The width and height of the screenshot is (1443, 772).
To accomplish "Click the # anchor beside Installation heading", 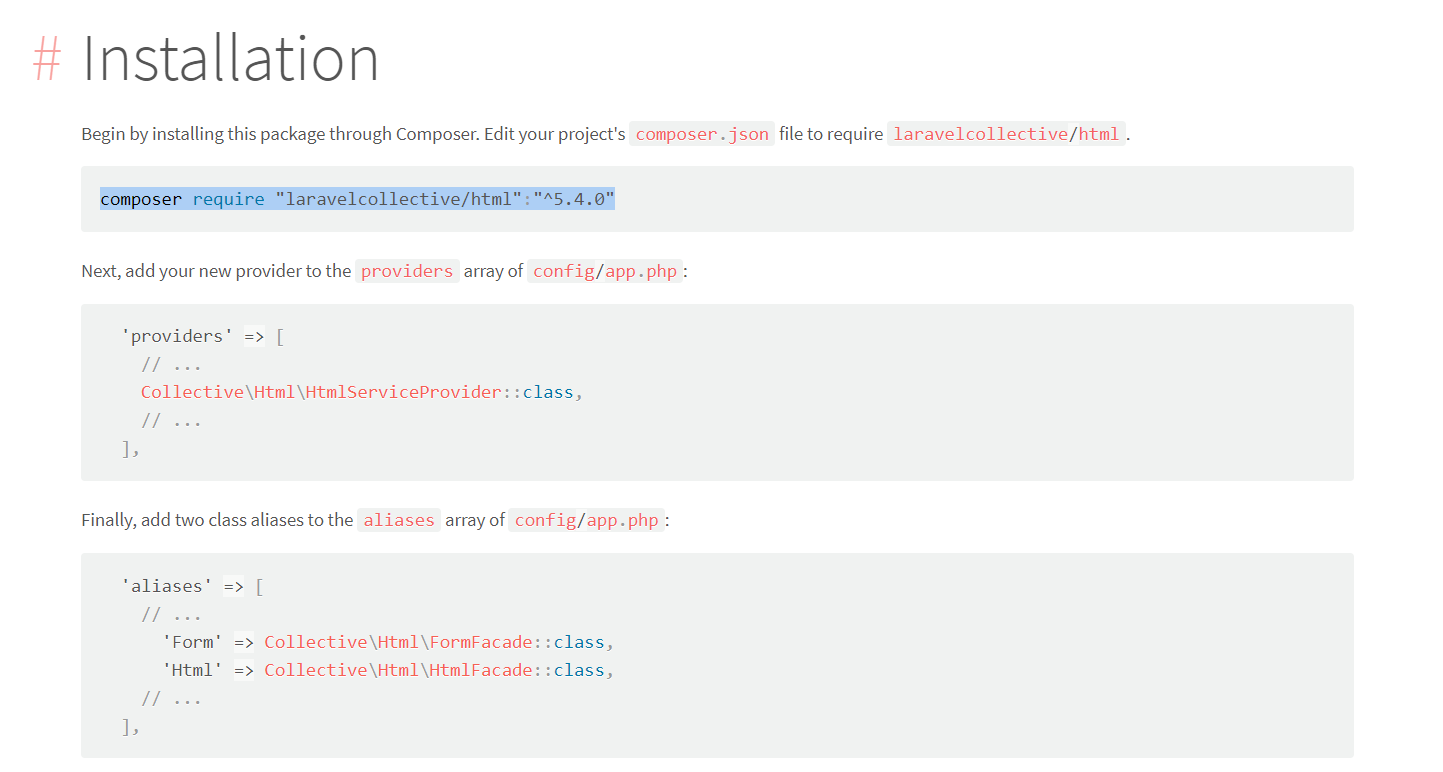I will pos(47,58).
